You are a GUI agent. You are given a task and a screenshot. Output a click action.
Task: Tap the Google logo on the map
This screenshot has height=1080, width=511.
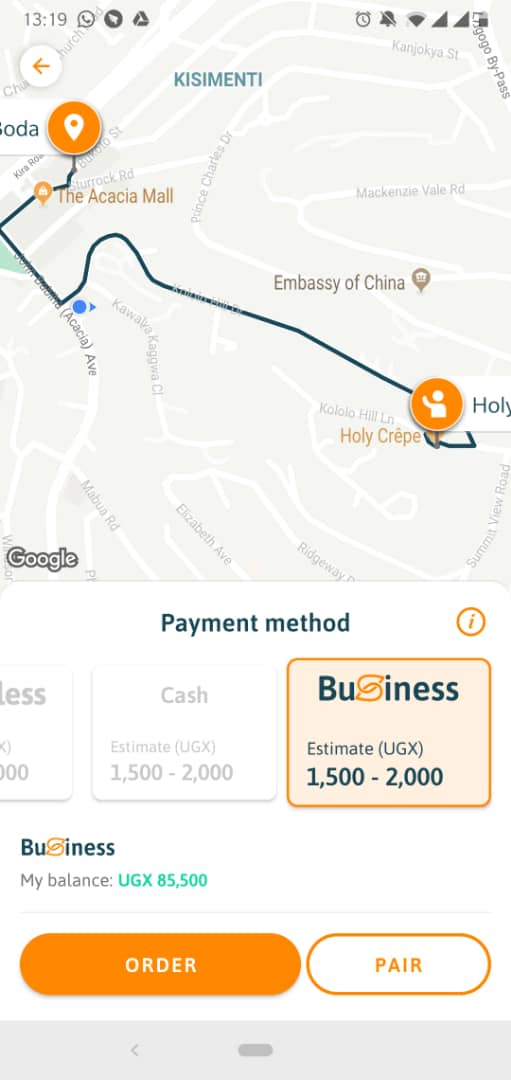click(42, 559)
